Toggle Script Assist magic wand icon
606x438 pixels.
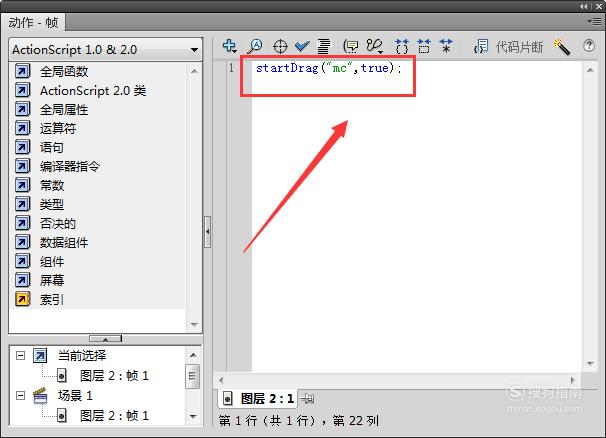coord(562,47)
